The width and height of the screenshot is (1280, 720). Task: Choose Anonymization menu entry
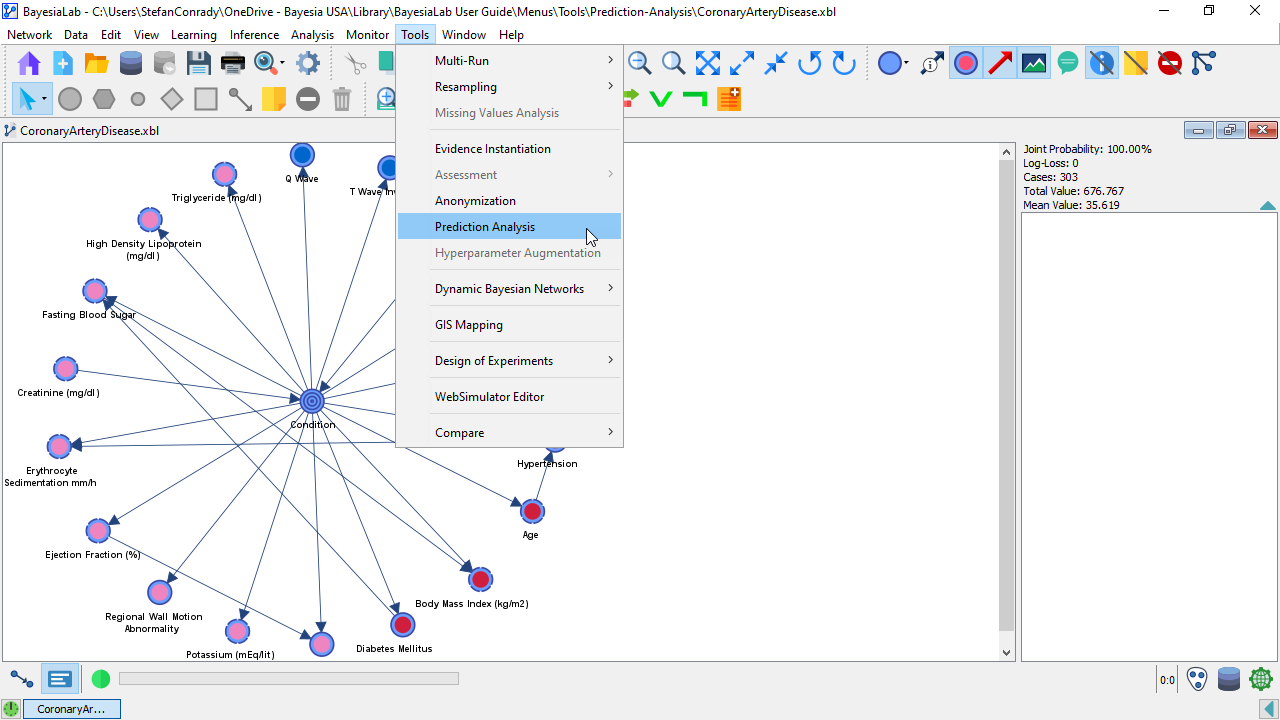coord(509,201)
